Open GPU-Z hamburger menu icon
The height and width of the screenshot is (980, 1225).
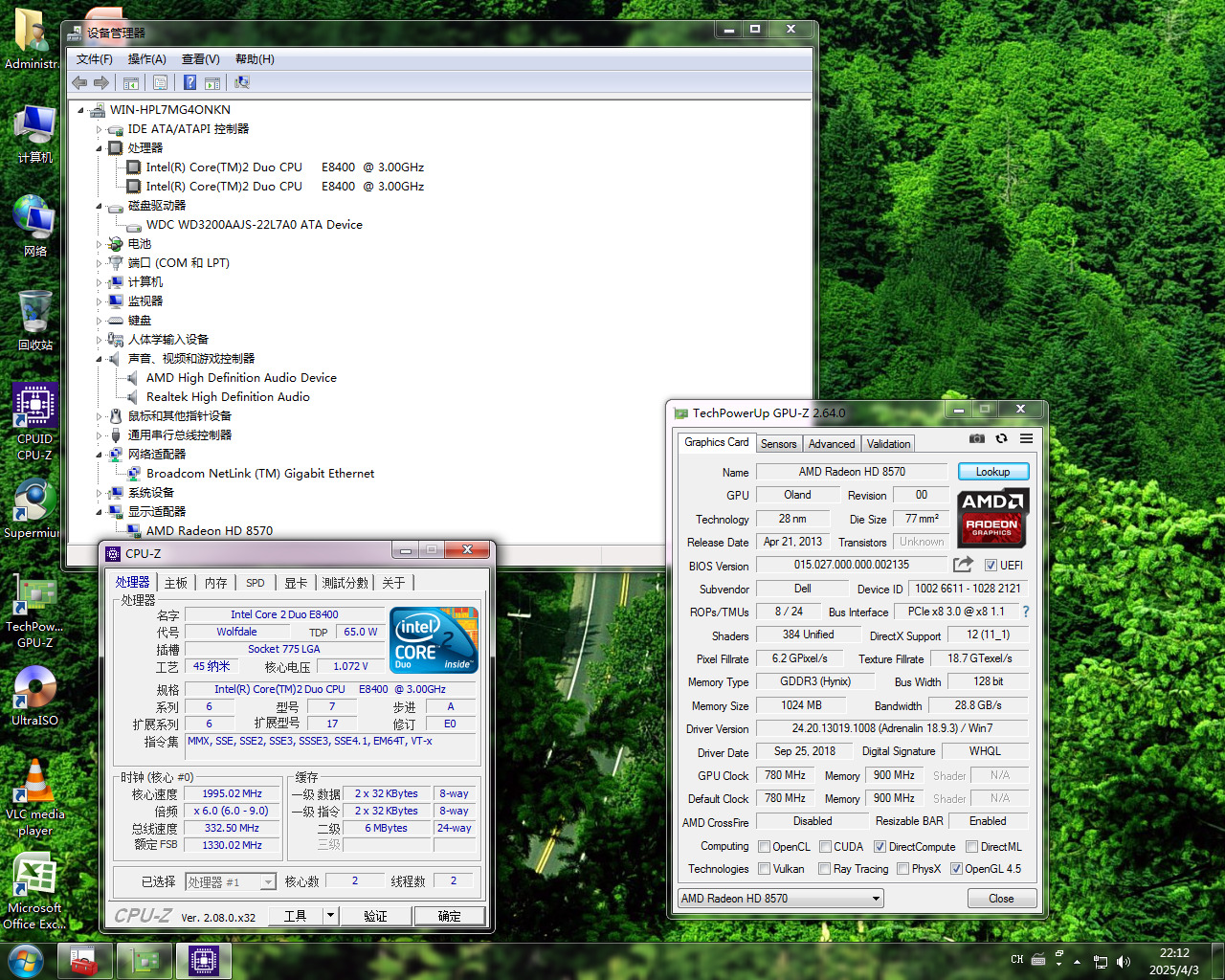click(x=1026, y=438)
